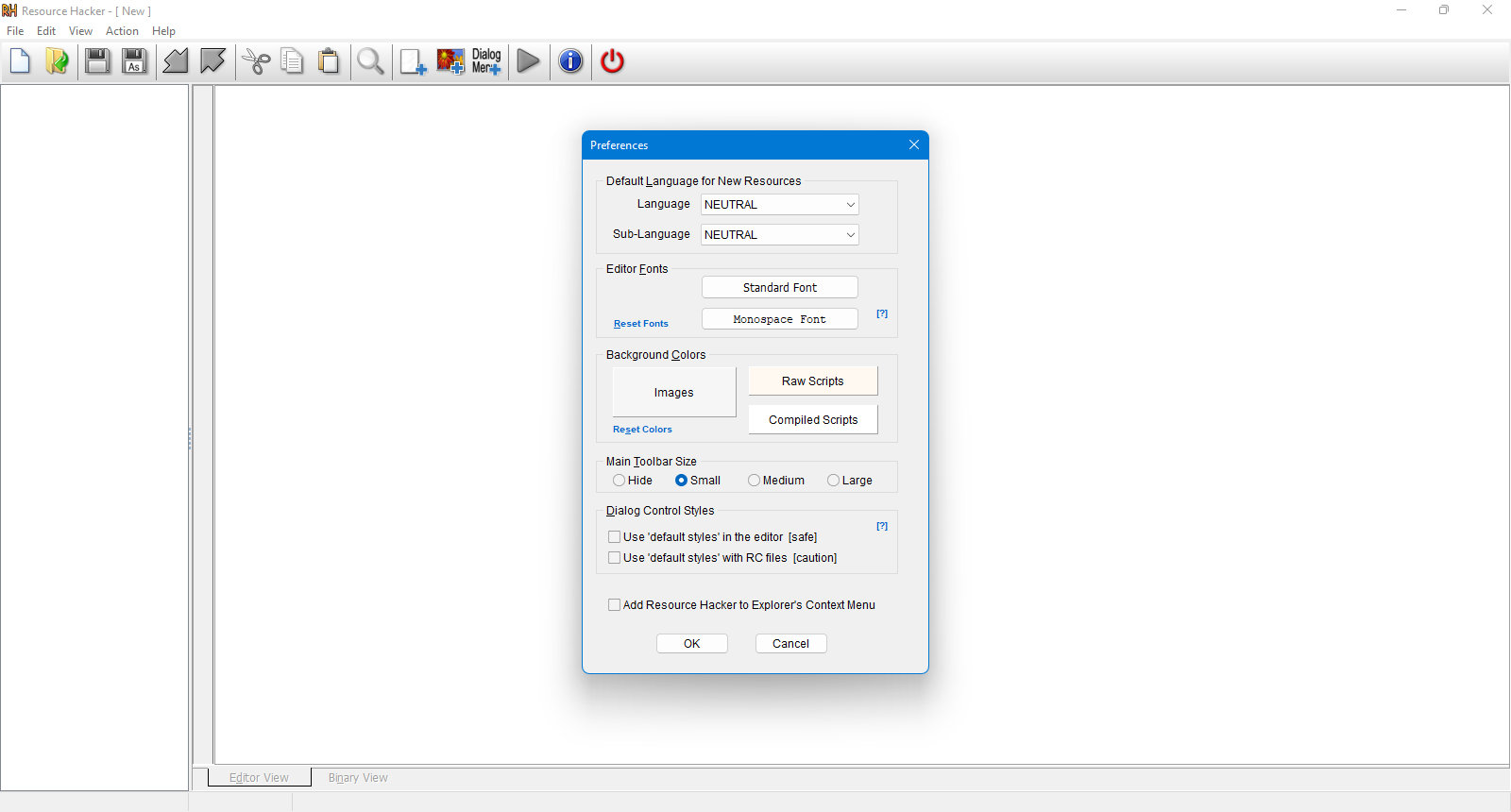The height and width of the screenshot is (812, 1511).
Task: Click the Reset Fonts link
Action: pyautogui.click(x=640, y=324)
